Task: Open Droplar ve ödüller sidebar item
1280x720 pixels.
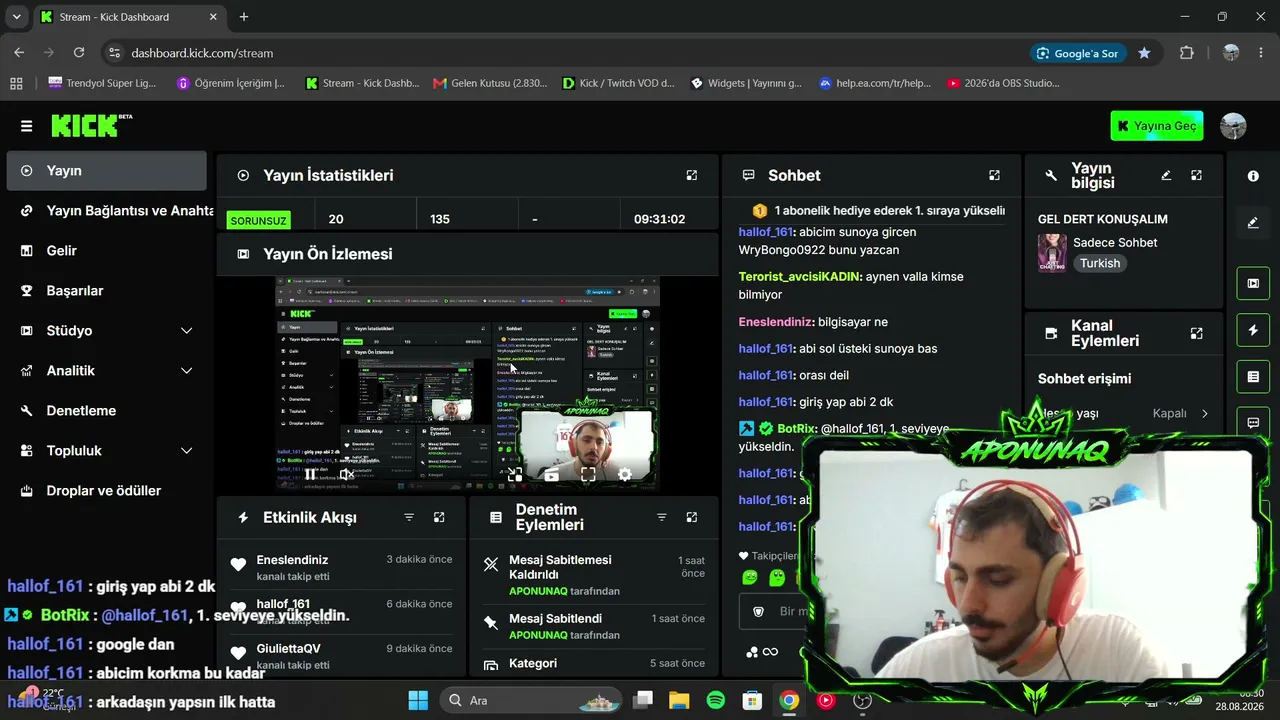Action: pos(106,491)
